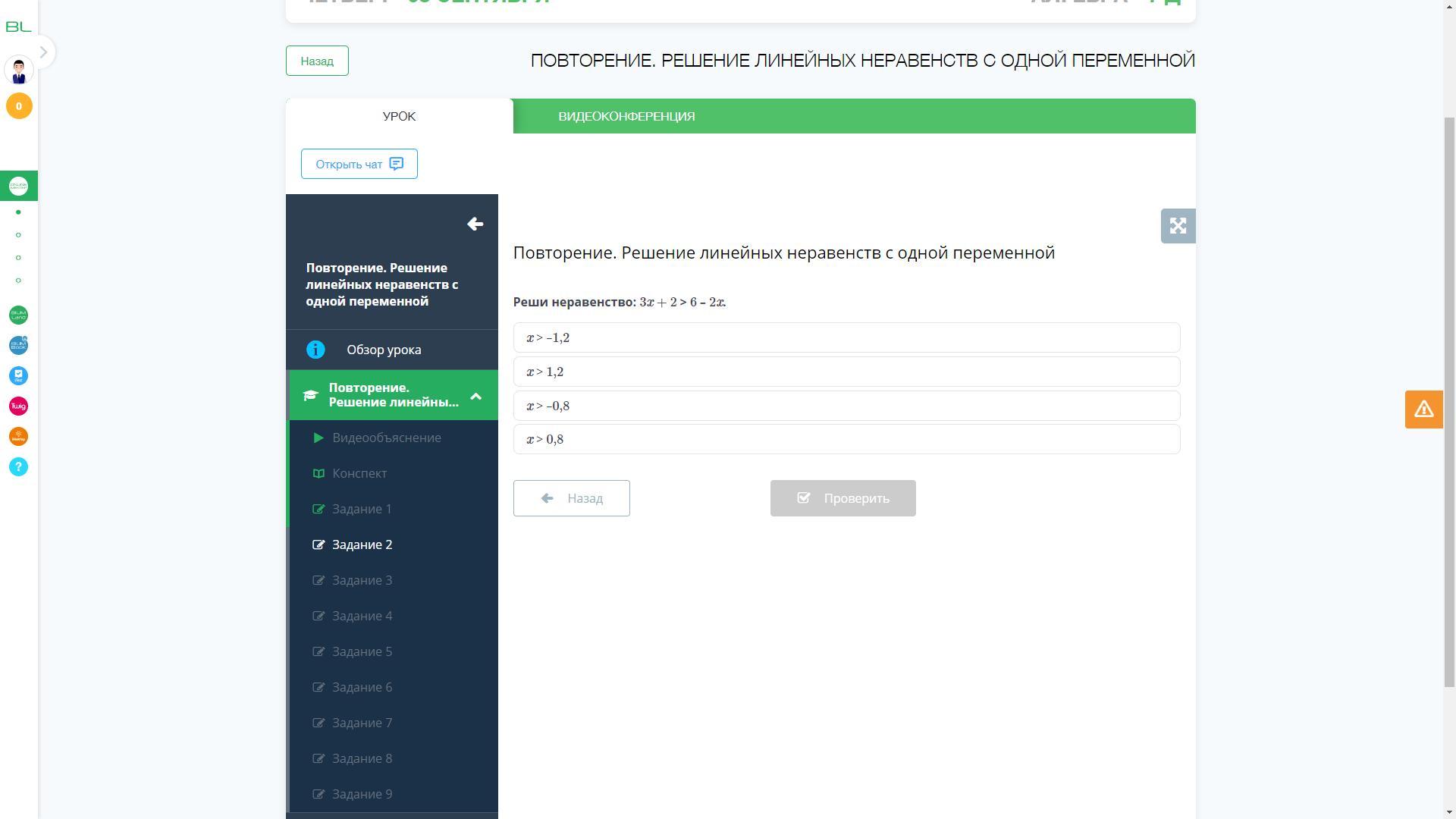Screen dimensions: 1456x819
Task: Open the Bilim Land icon
Action: (18, 315)
